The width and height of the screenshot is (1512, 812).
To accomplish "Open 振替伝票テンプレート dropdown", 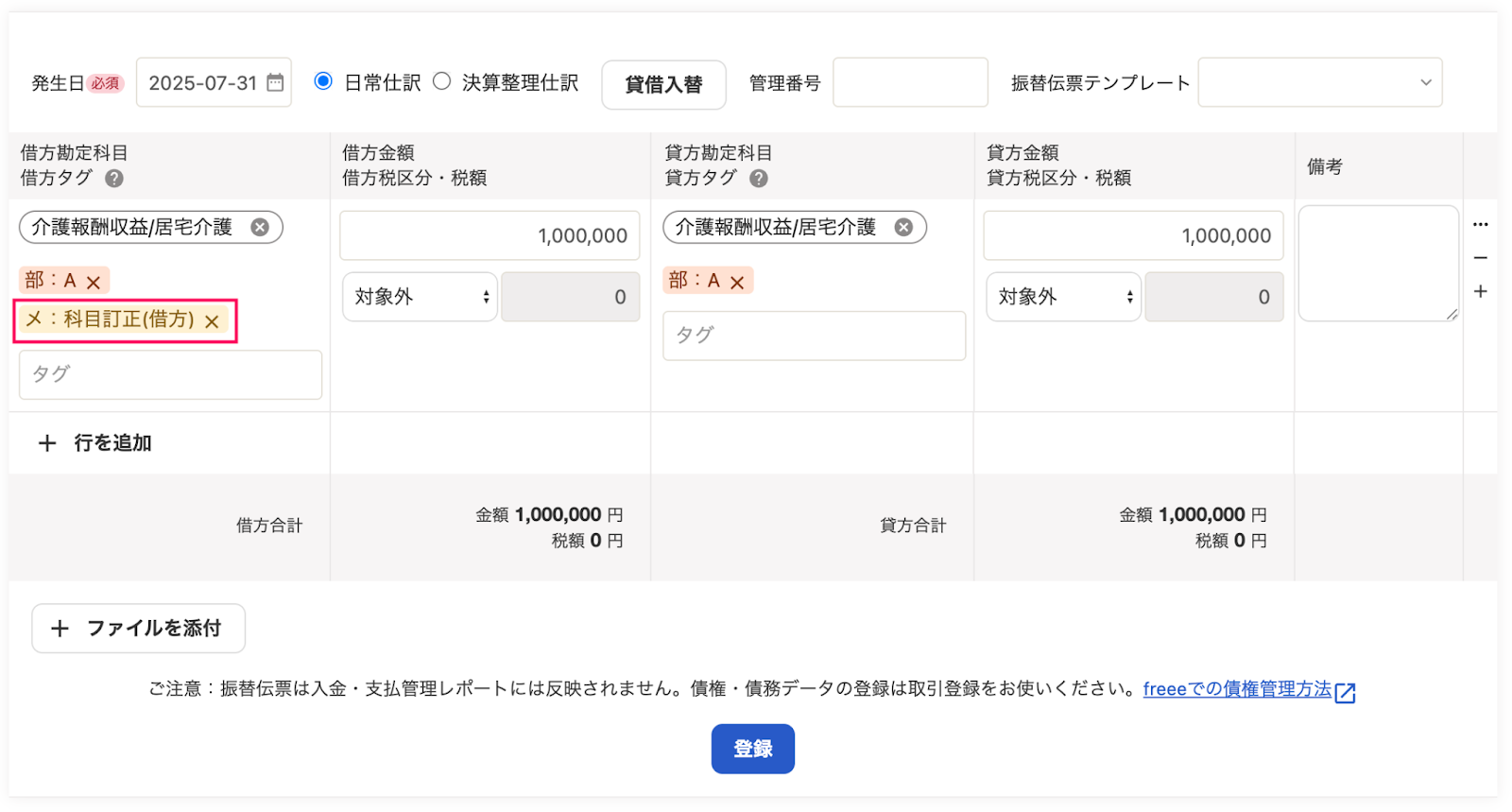I will (x=1319, y=82).
